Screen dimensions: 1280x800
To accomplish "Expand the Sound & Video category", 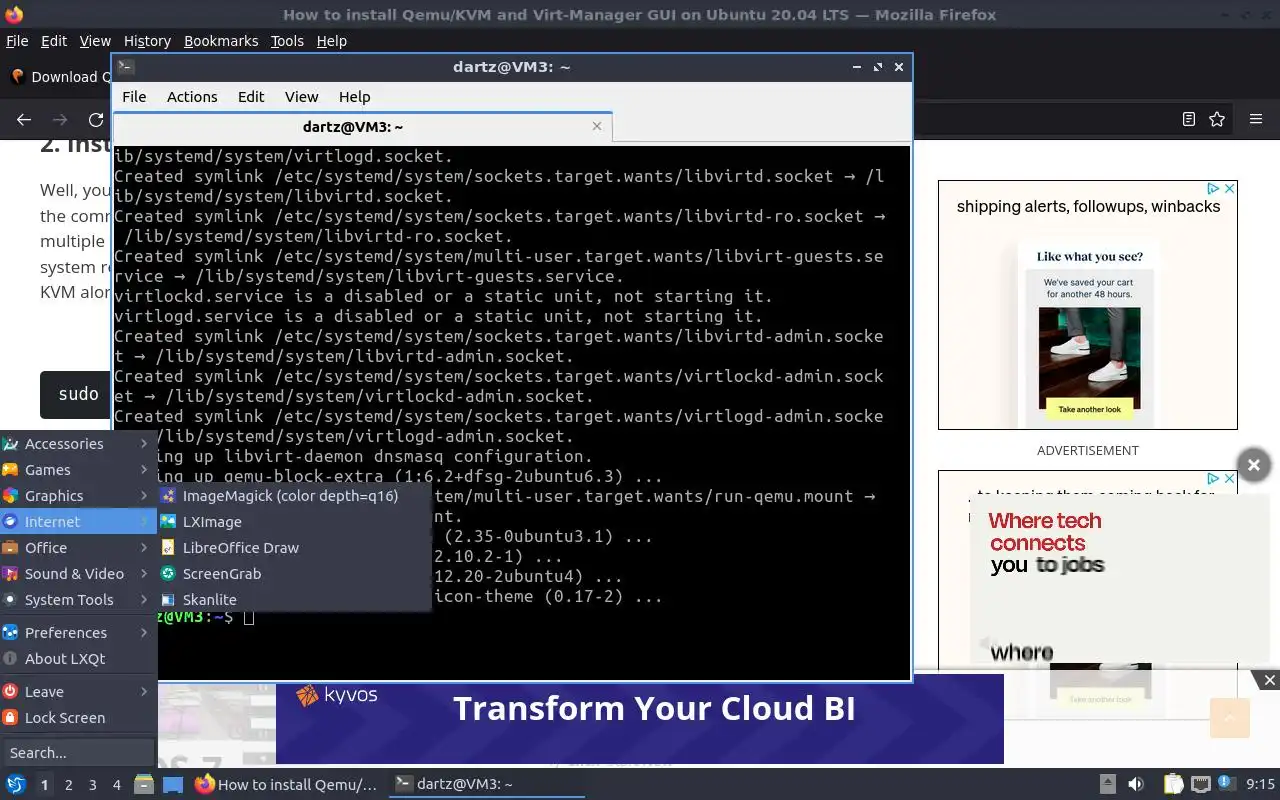I will pos(79,573).
